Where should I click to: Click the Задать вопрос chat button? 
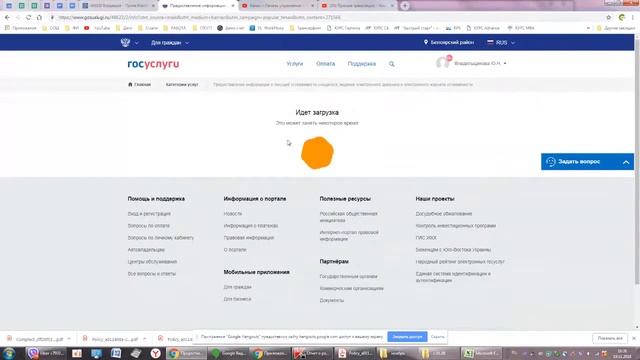click(587, 162)
